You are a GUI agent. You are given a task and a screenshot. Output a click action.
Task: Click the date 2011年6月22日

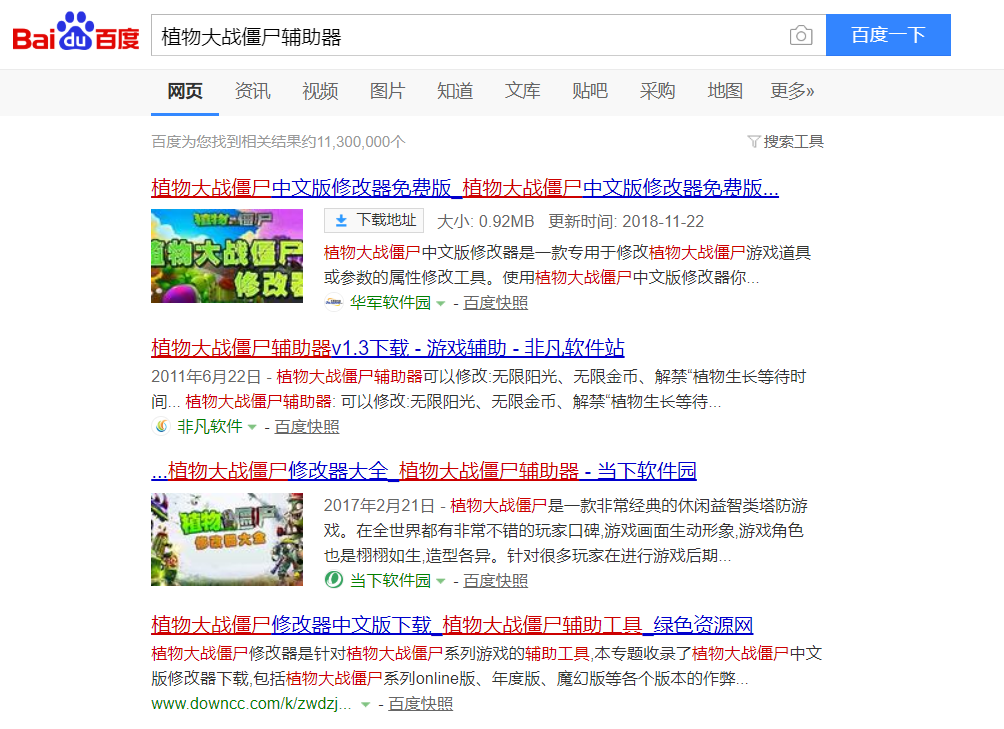tap(206, 376)
